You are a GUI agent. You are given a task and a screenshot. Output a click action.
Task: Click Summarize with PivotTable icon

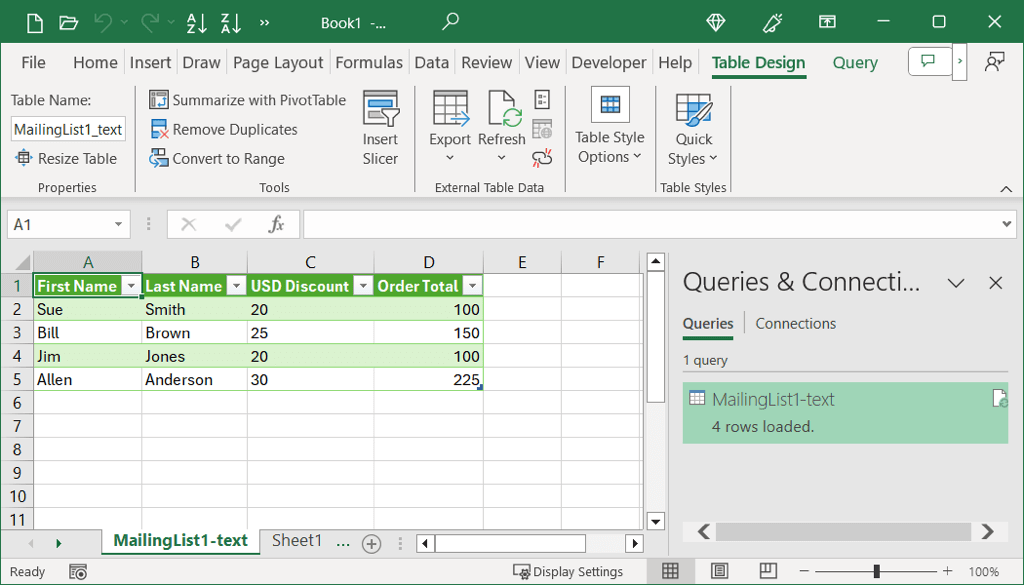[x=159, y=100]
